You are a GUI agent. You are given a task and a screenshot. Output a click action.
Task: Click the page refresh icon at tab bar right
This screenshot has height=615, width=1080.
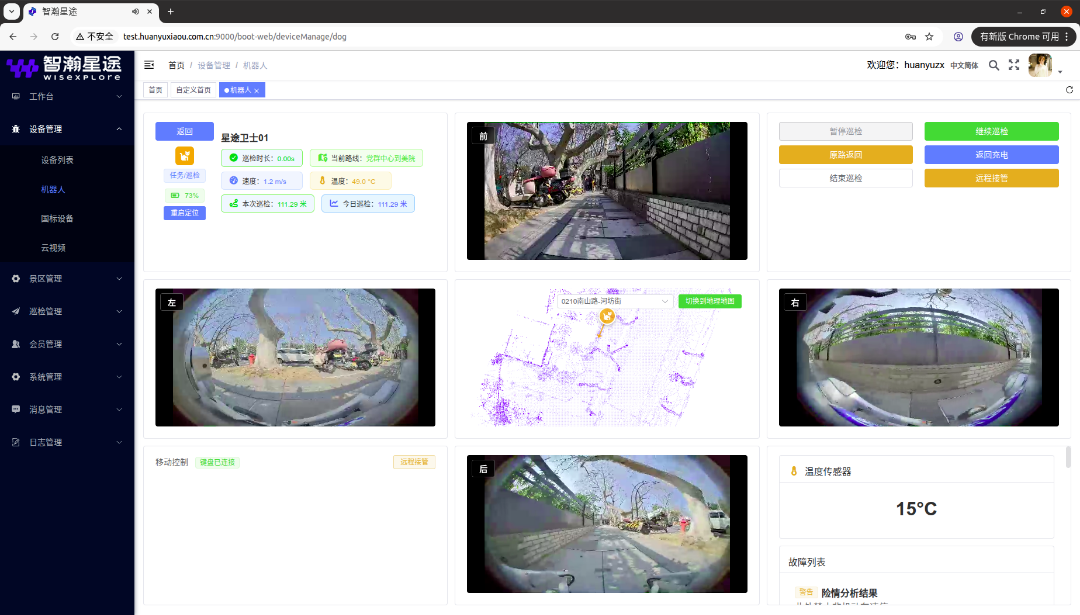coord(1069,90)
